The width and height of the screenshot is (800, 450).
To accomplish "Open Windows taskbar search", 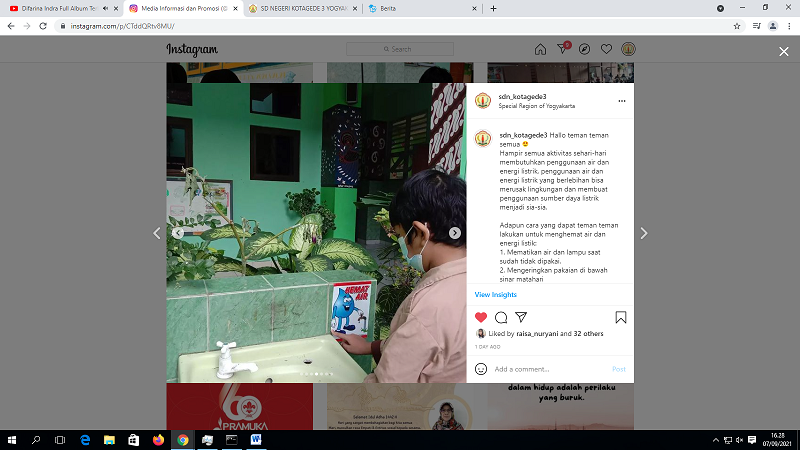I will 36,440.
